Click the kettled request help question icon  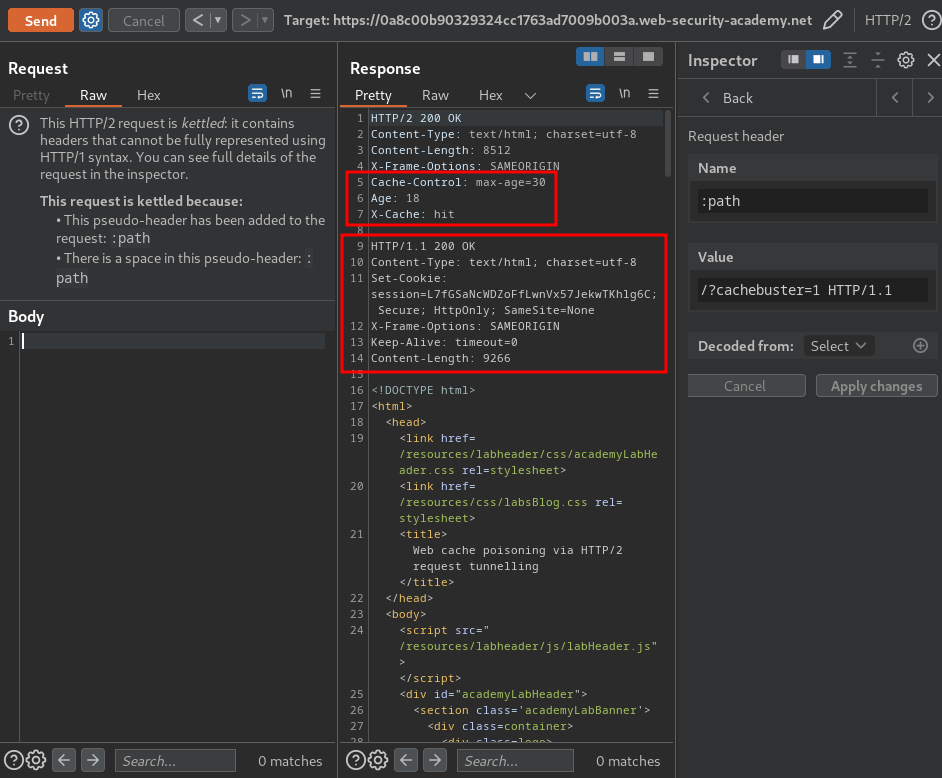(19, 125)
